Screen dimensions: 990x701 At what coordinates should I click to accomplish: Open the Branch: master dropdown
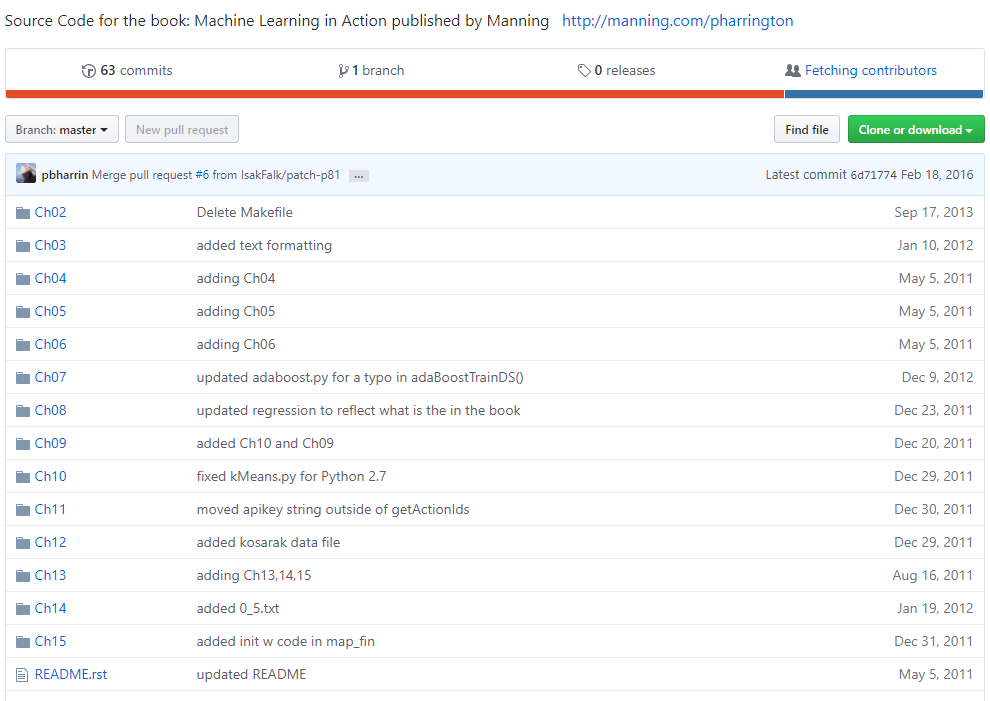point(62,129)
